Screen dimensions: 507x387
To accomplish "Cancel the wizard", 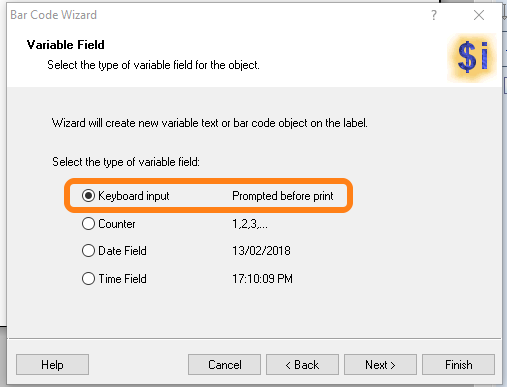I will [224, 365].
